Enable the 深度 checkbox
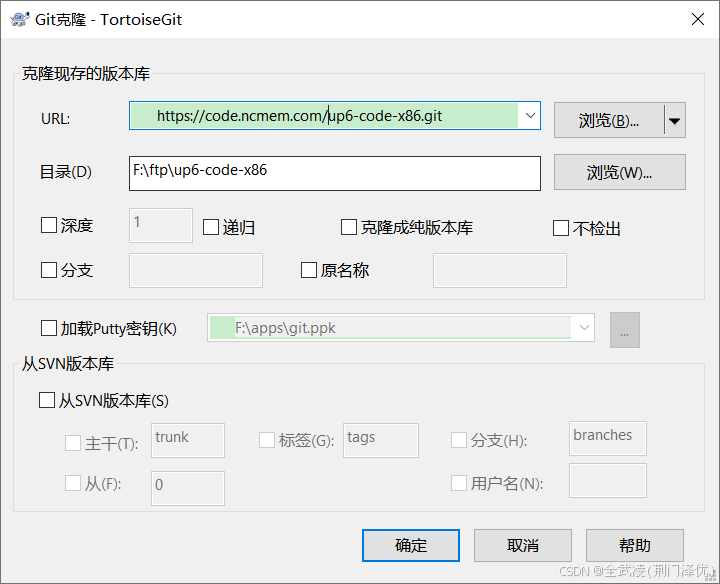Screen dimensions: 720x584 tap(49, 226)
